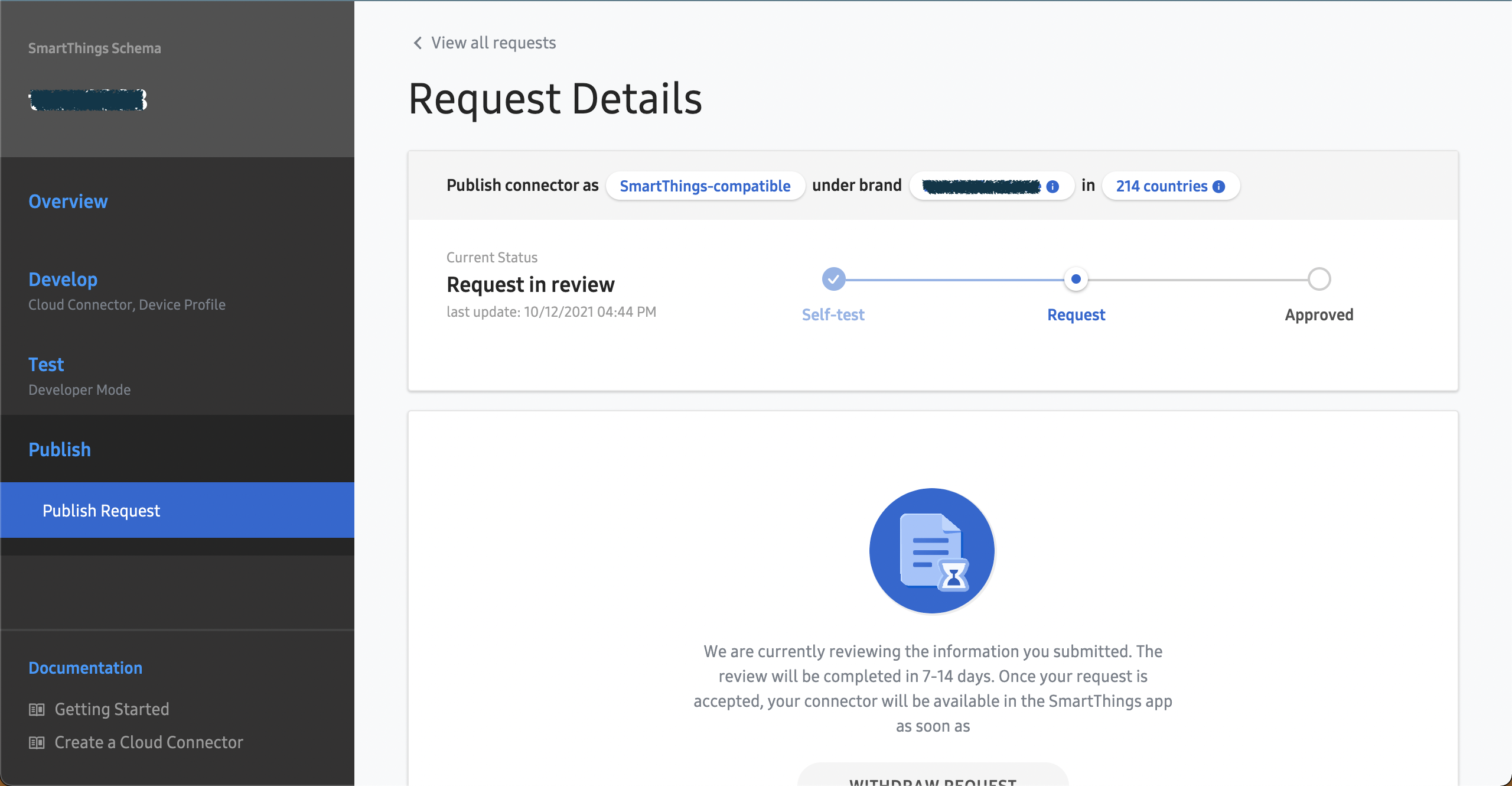Image resolution: width=1512 pixels, height=786 pixels.
Task: Click the Cloud Connector, Device Profile subtitle
Action: [x=127, y=305]
